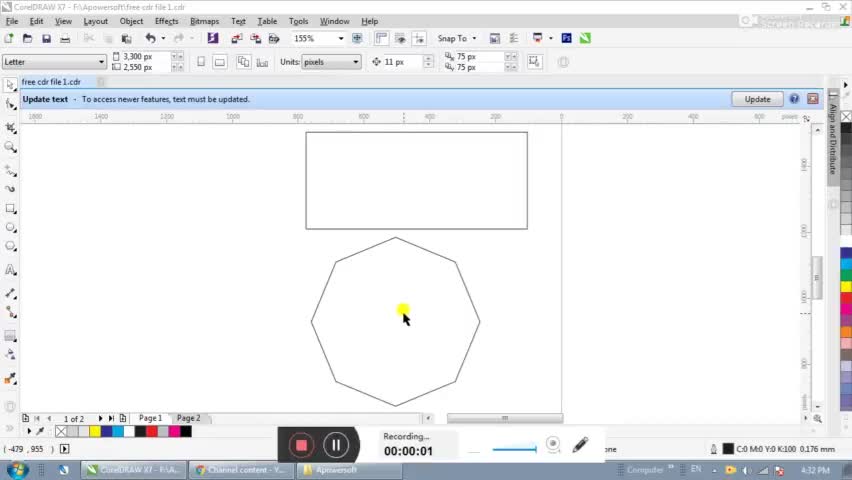Open the zoom level dropdown showing 155%

coord(340,38)
